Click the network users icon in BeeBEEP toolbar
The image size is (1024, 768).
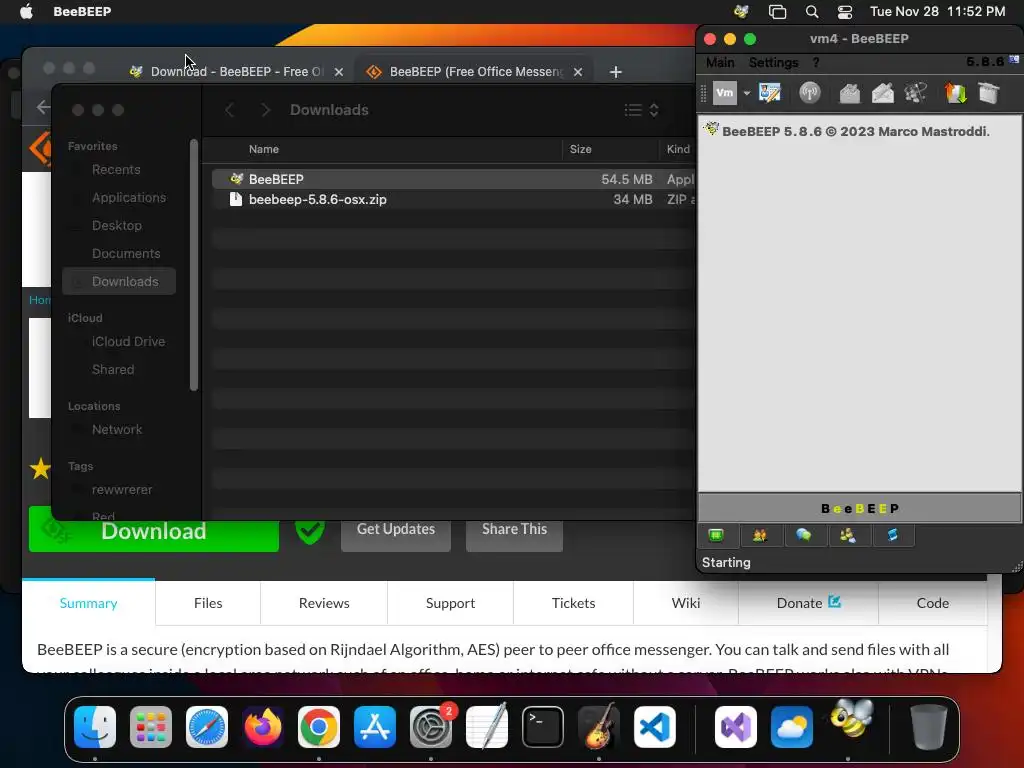916,93
